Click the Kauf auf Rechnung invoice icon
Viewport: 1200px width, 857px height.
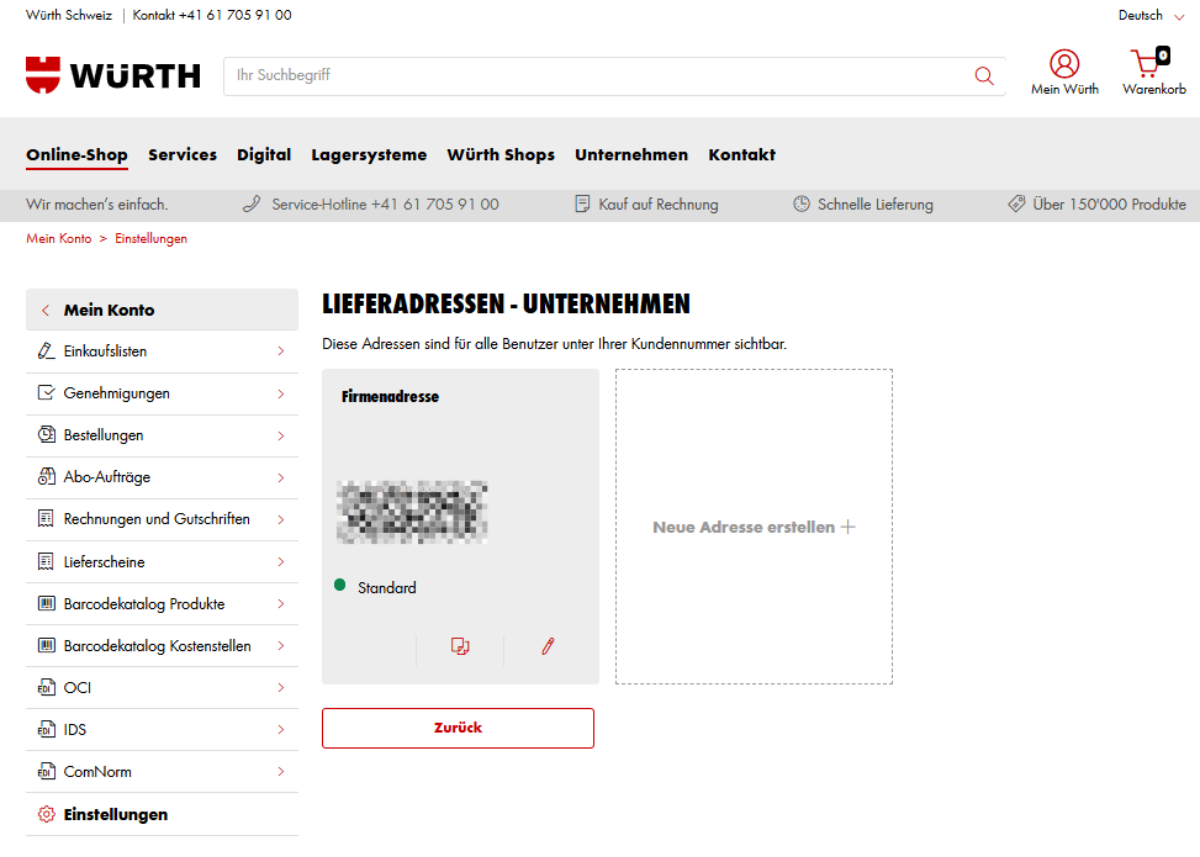click(582, 204)
